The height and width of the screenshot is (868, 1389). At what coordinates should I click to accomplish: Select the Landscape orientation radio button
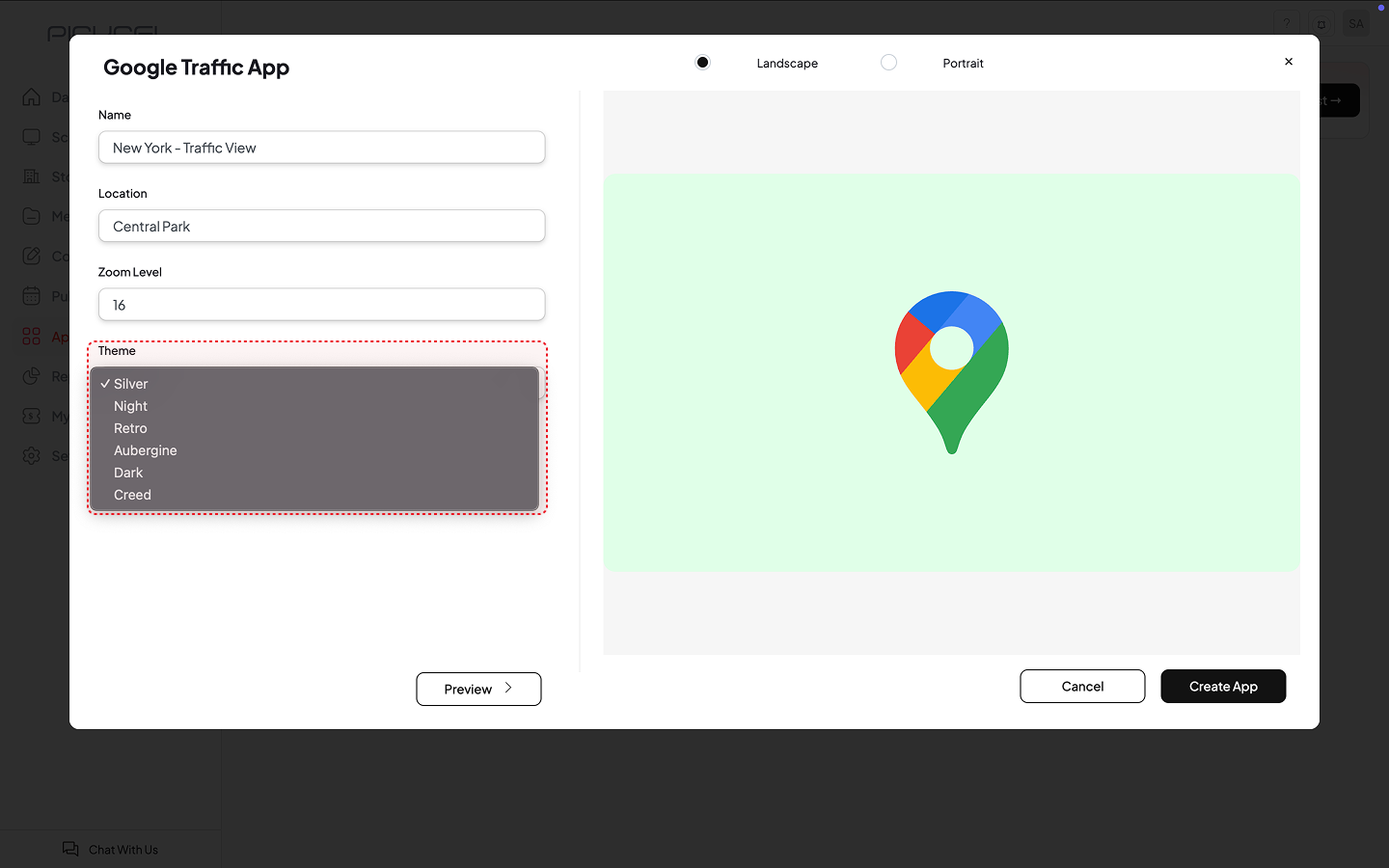[x=702, y=63]
